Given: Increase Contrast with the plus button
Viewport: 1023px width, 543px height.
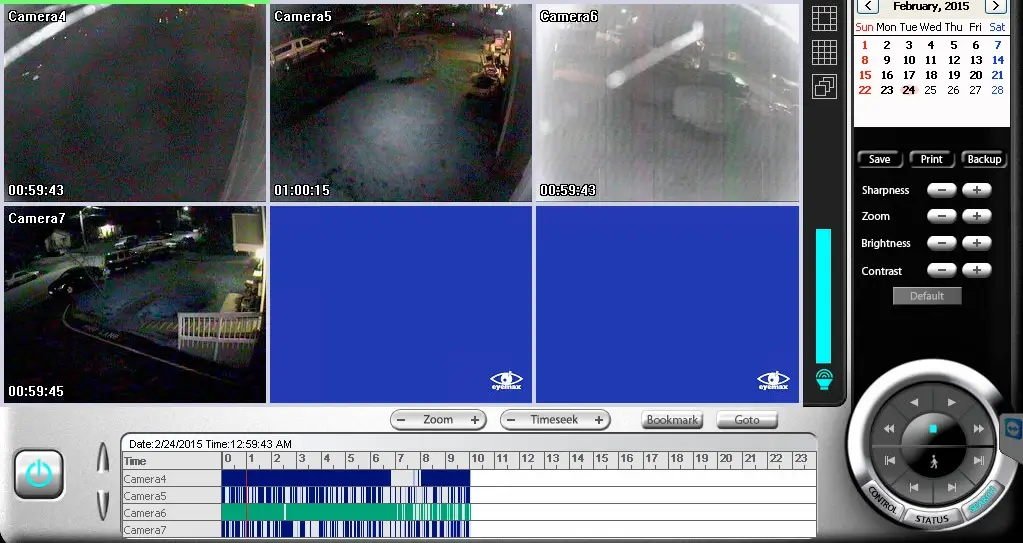Looking at the screenshot, I should tap(977, 270).
